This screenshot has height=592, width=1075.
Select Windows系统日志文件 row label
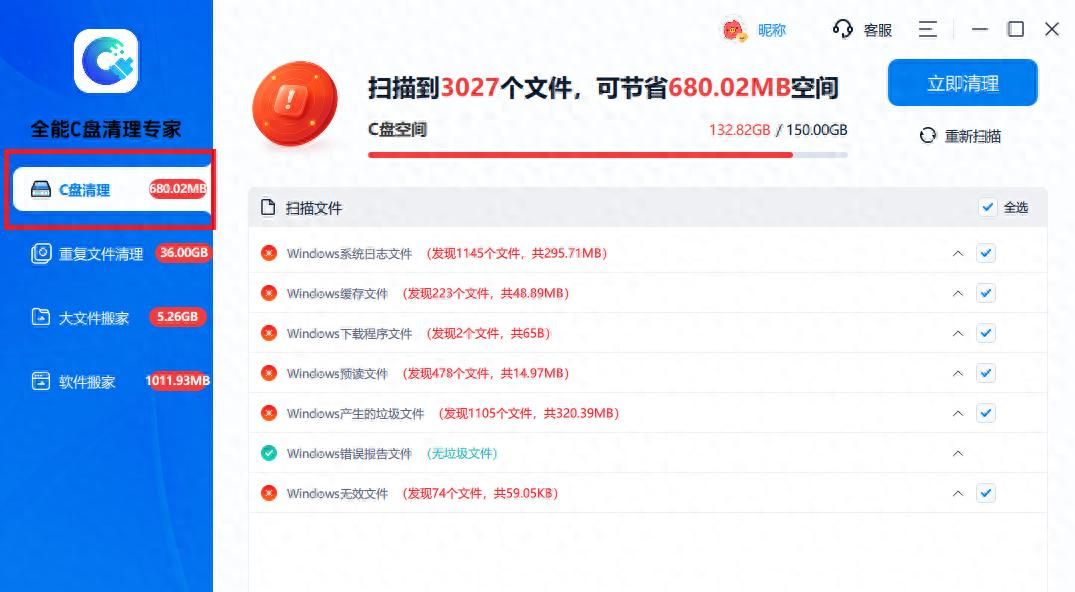point(349,253)
